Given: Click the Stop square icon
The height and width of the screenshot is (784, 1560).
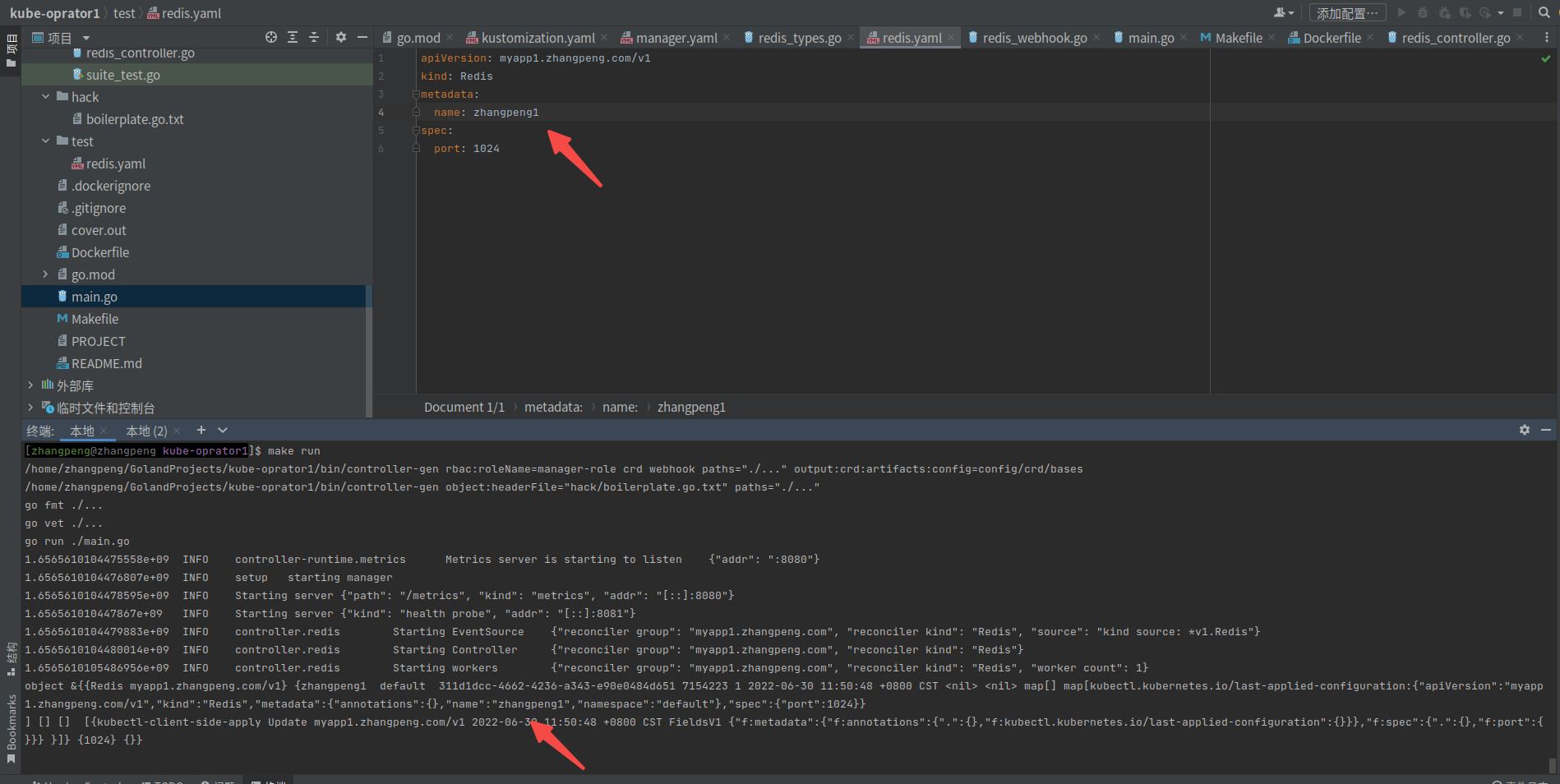Looking at the screenshot, I should coord(1517,12).
